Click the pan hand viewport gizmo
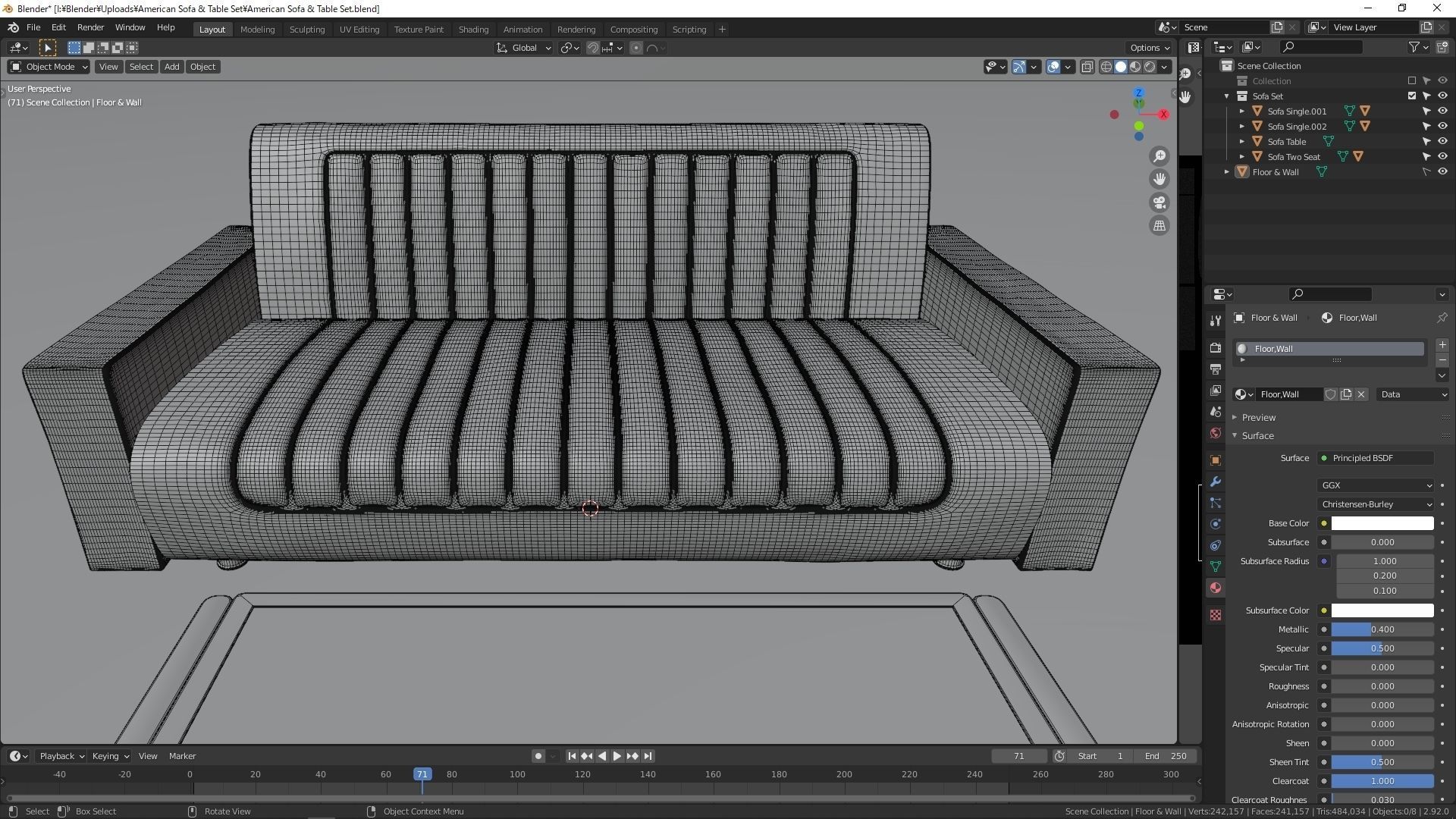This screenshot has width=1456, height=819. (1159, 179)
